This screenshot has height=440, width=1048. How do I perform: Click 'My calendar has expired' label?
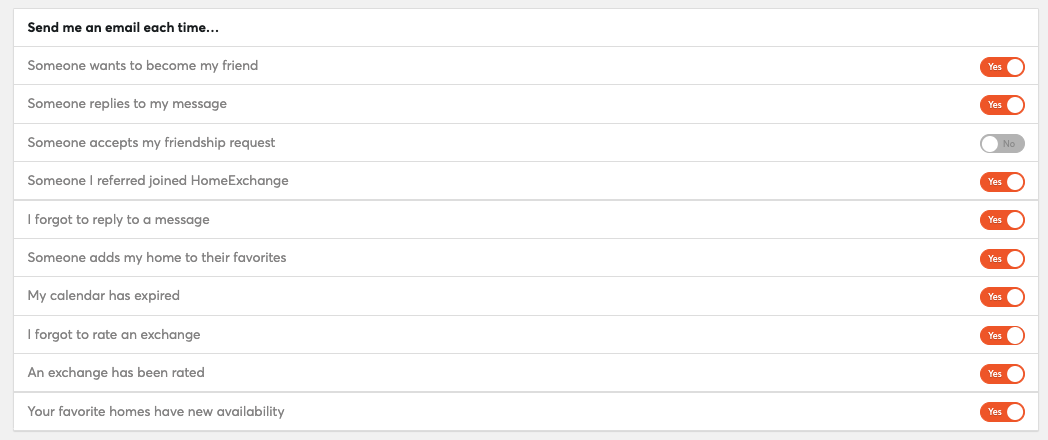104,296
